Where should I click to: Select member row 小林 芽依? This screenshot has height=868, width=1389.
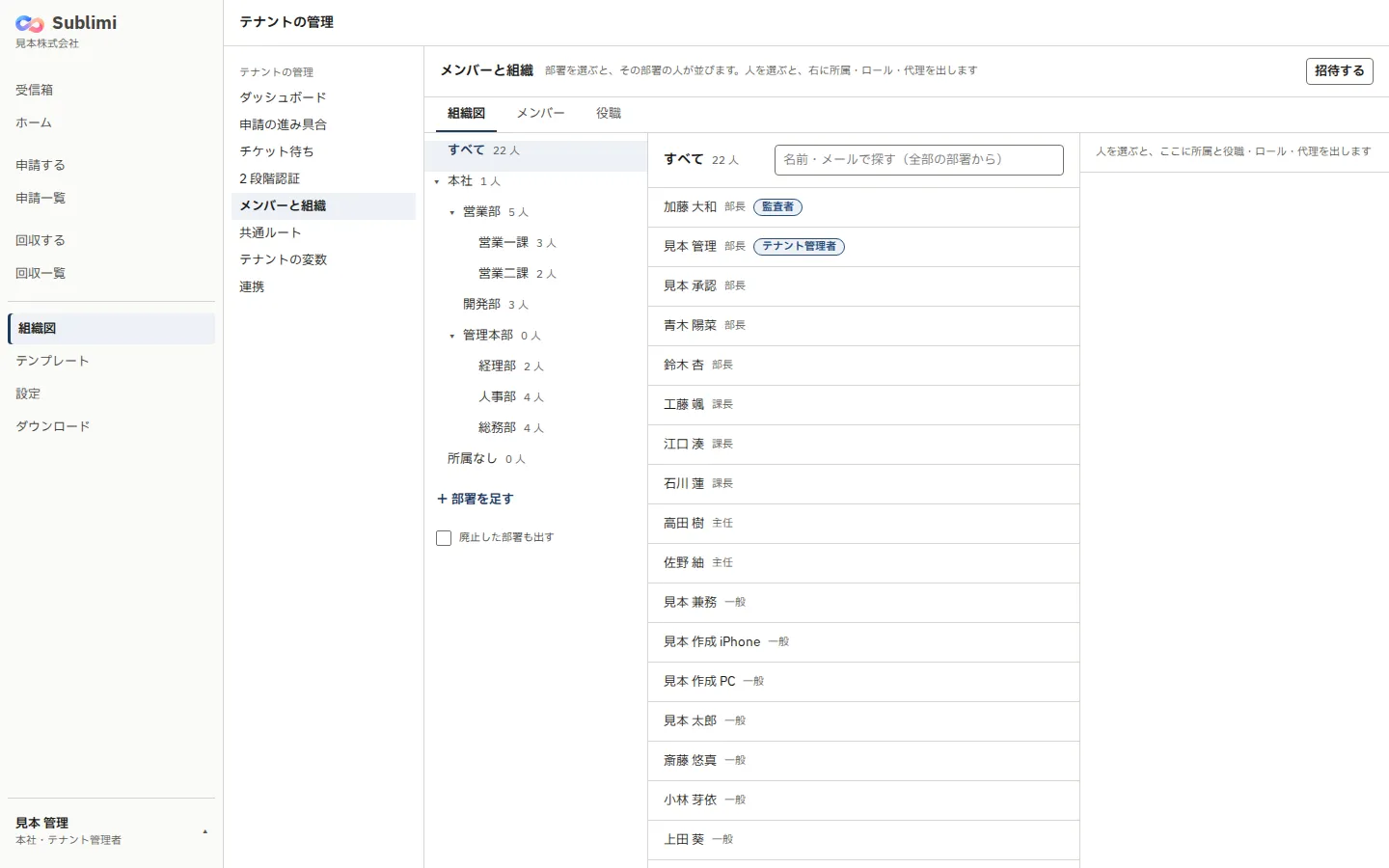pos(863,800)
